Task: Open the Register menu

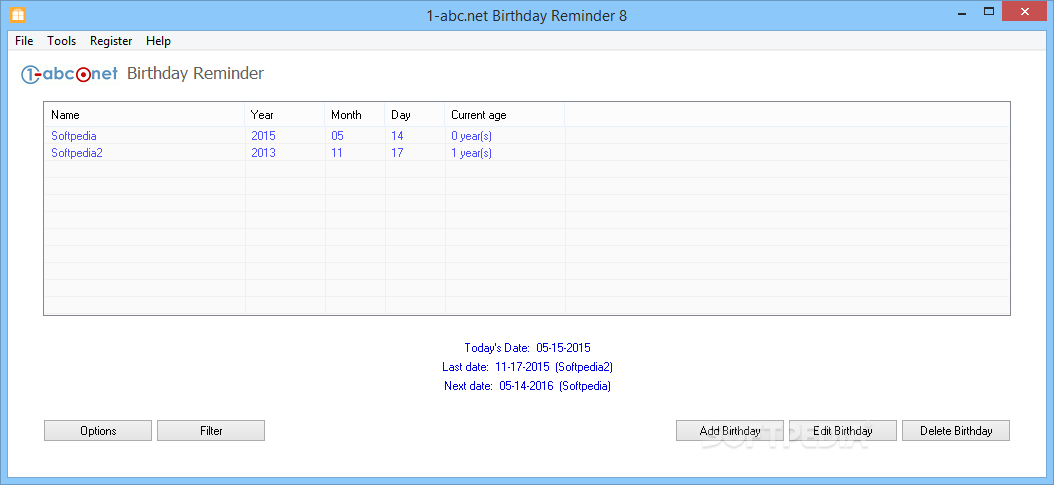Action: [x=111, y=41]
